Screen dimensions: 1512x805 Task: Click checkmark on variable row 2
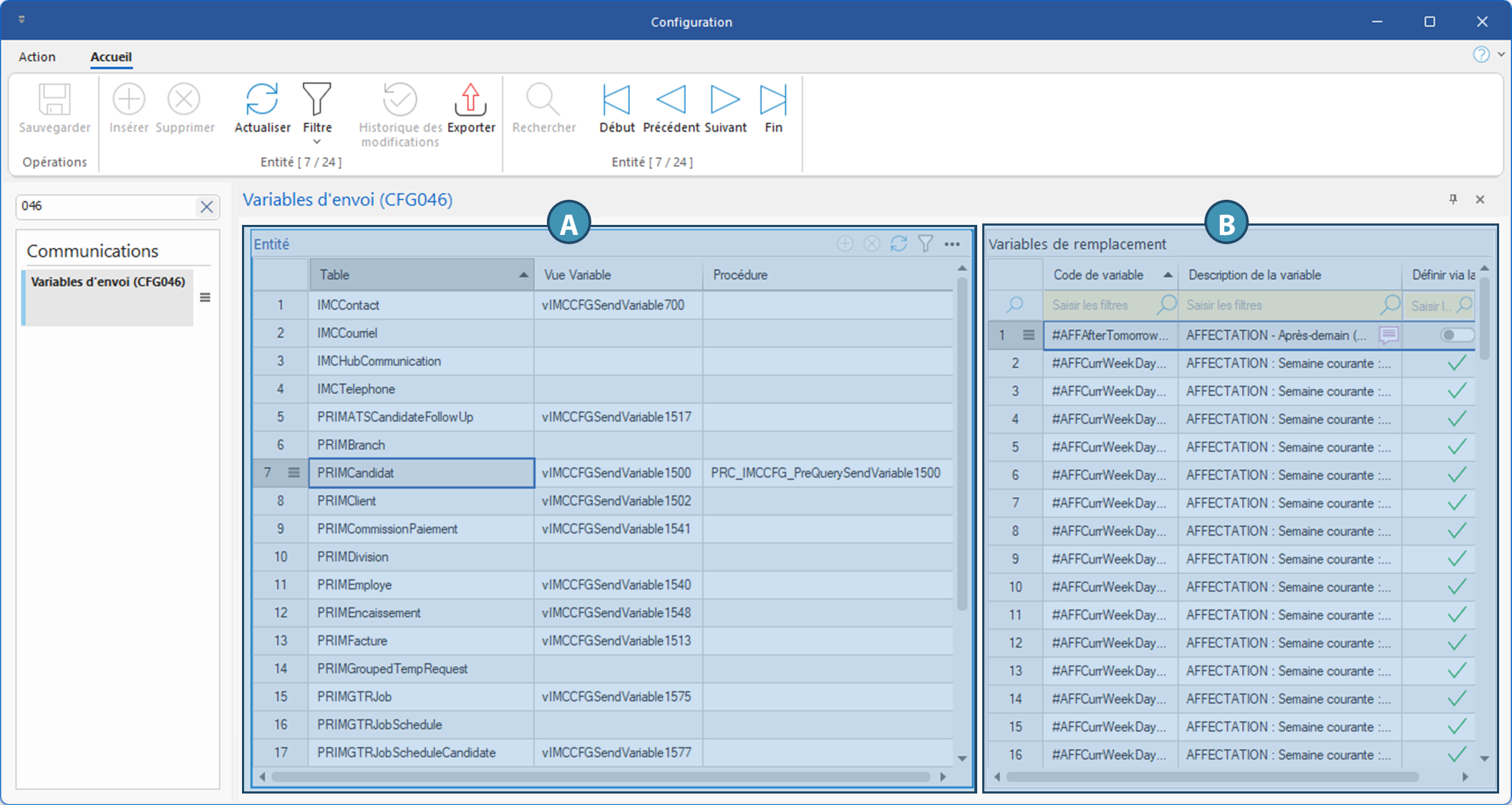pos(1456,363)
